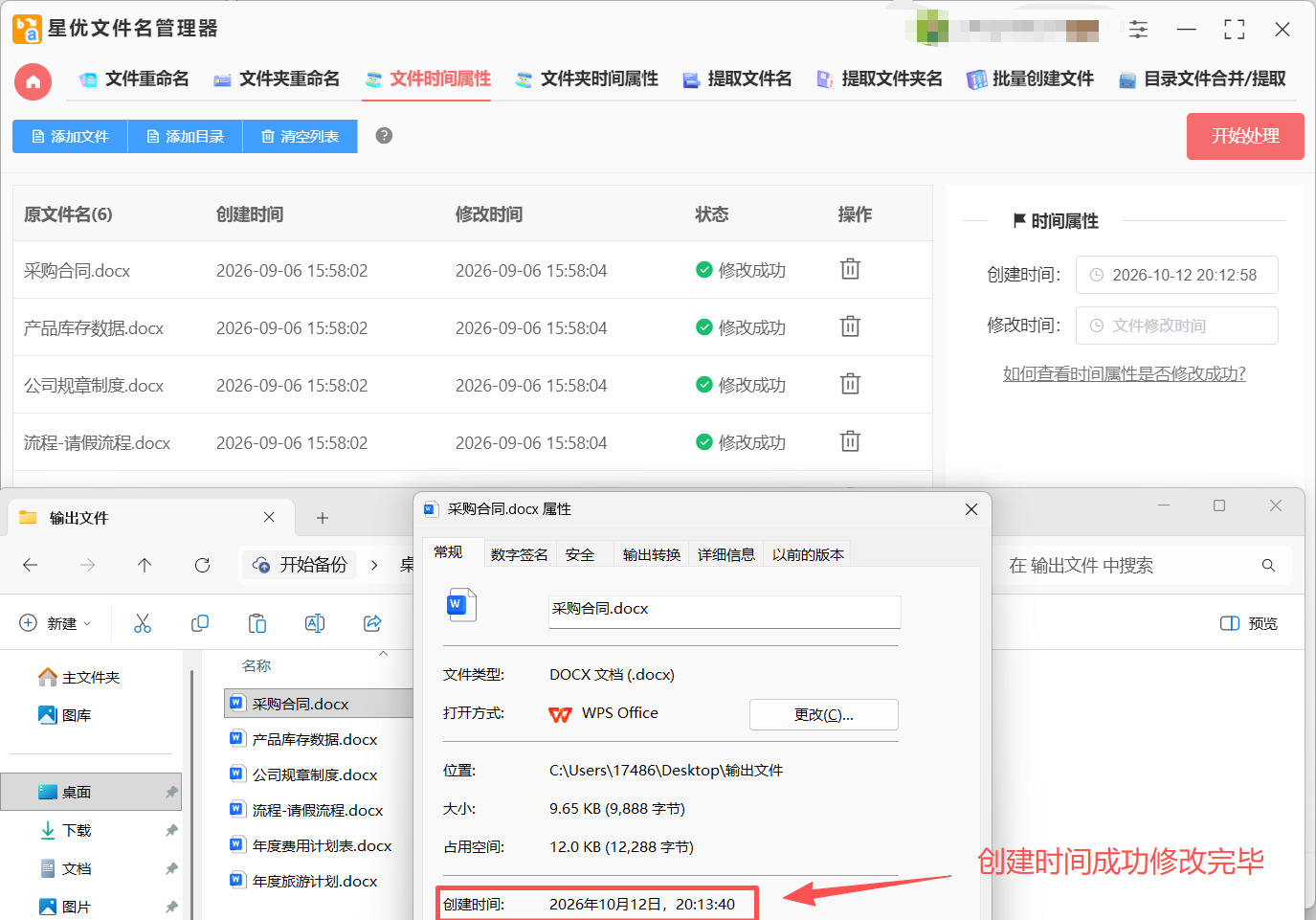This screenshot has width=1316, height=920.
Task: Click the 更改(C)... button in the properties dialog
Action: point(824,714)
